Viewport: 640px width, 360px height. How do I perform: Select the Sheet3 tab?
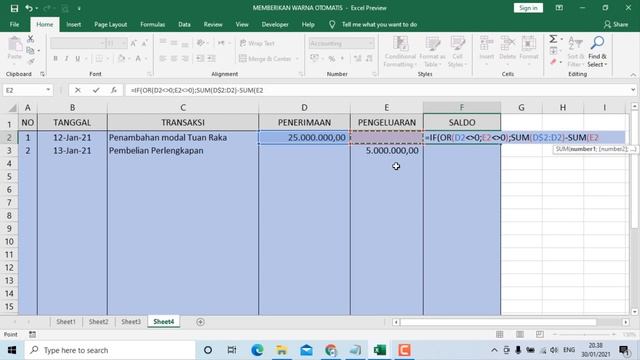point(131,322)
